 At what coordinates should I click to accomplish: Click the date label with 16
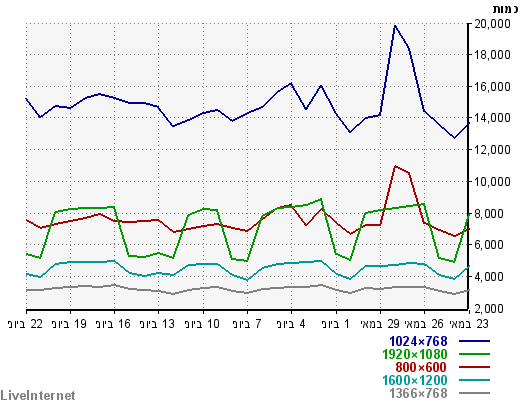tap(113, 324)
